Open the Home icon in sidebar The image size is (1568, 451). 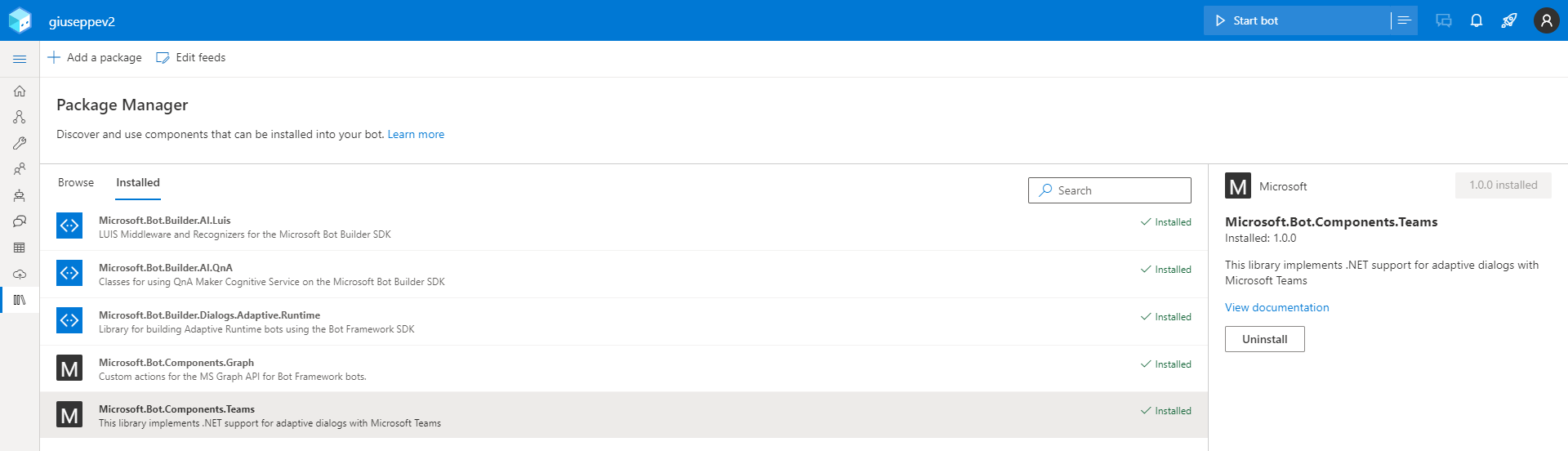click(20, 91)
